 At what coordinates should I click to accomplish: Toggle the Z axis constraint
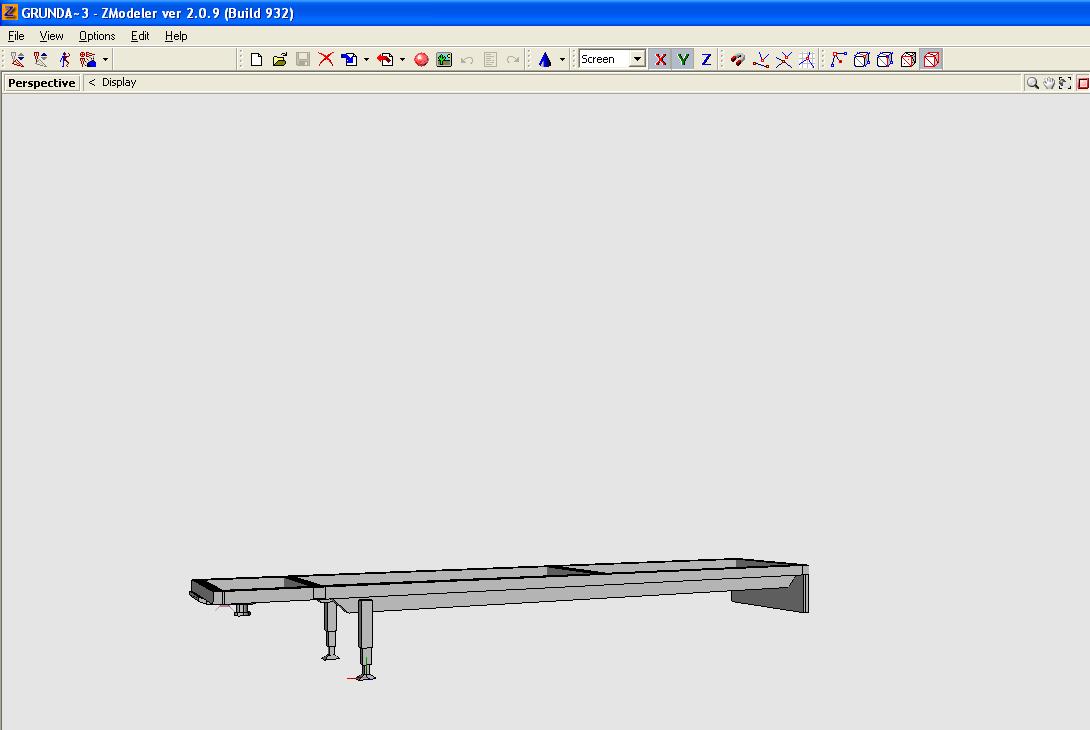706,60
